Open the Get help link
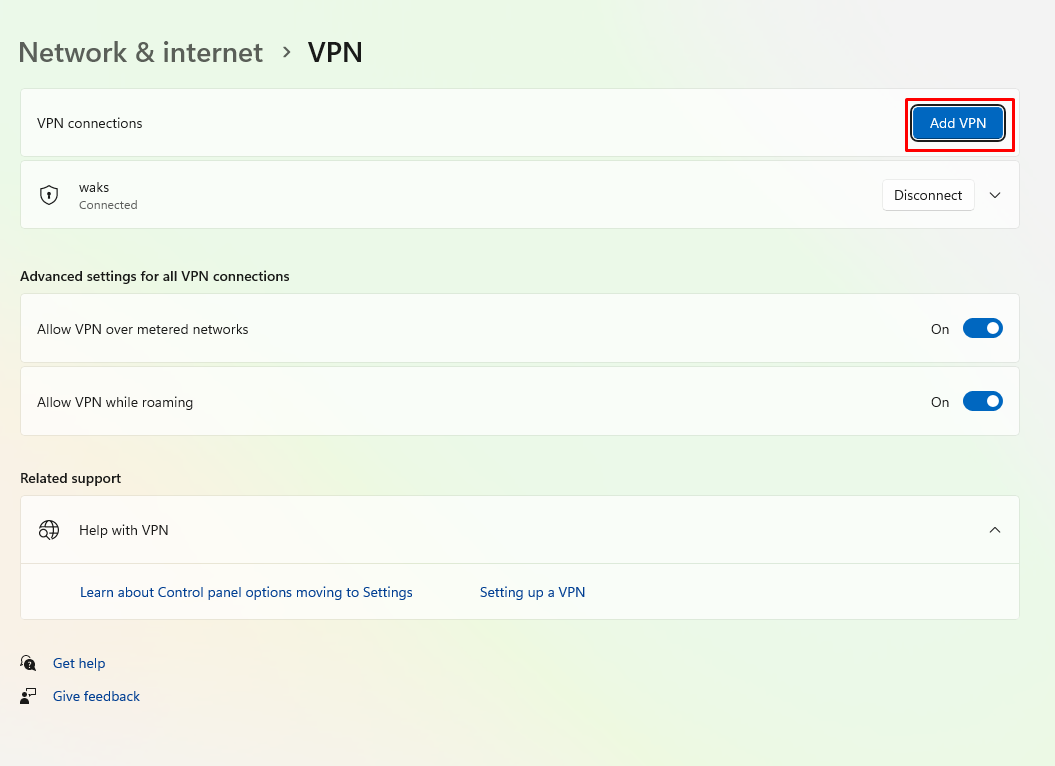 [79, 663]
